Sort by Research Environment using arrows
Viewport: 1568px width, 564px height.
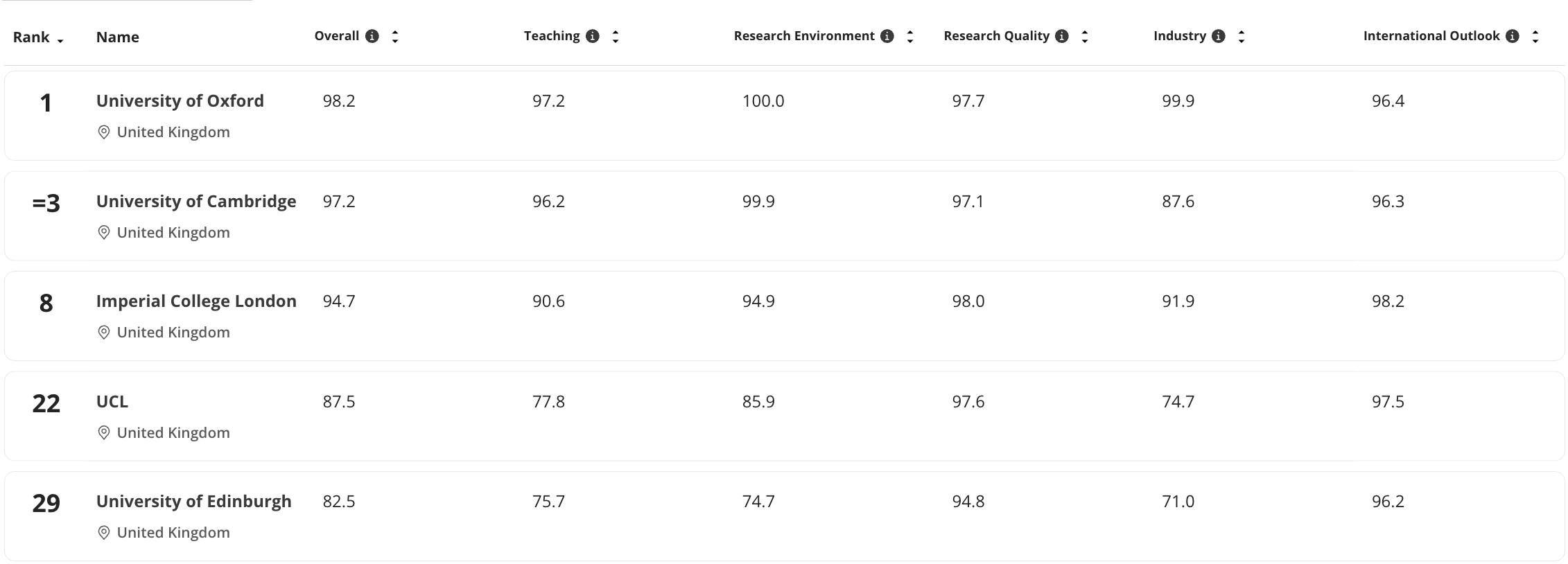coord(909,37)
